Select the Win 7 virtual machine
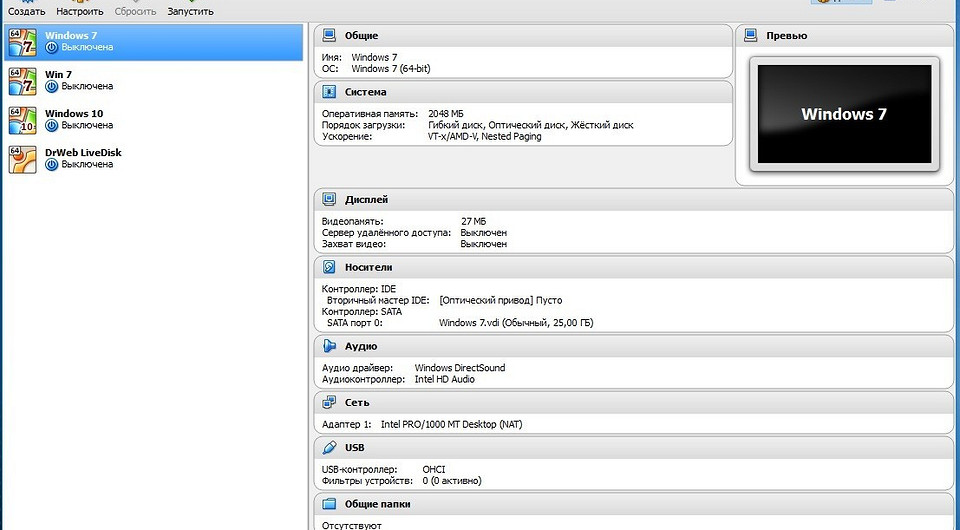 [154, 81]
